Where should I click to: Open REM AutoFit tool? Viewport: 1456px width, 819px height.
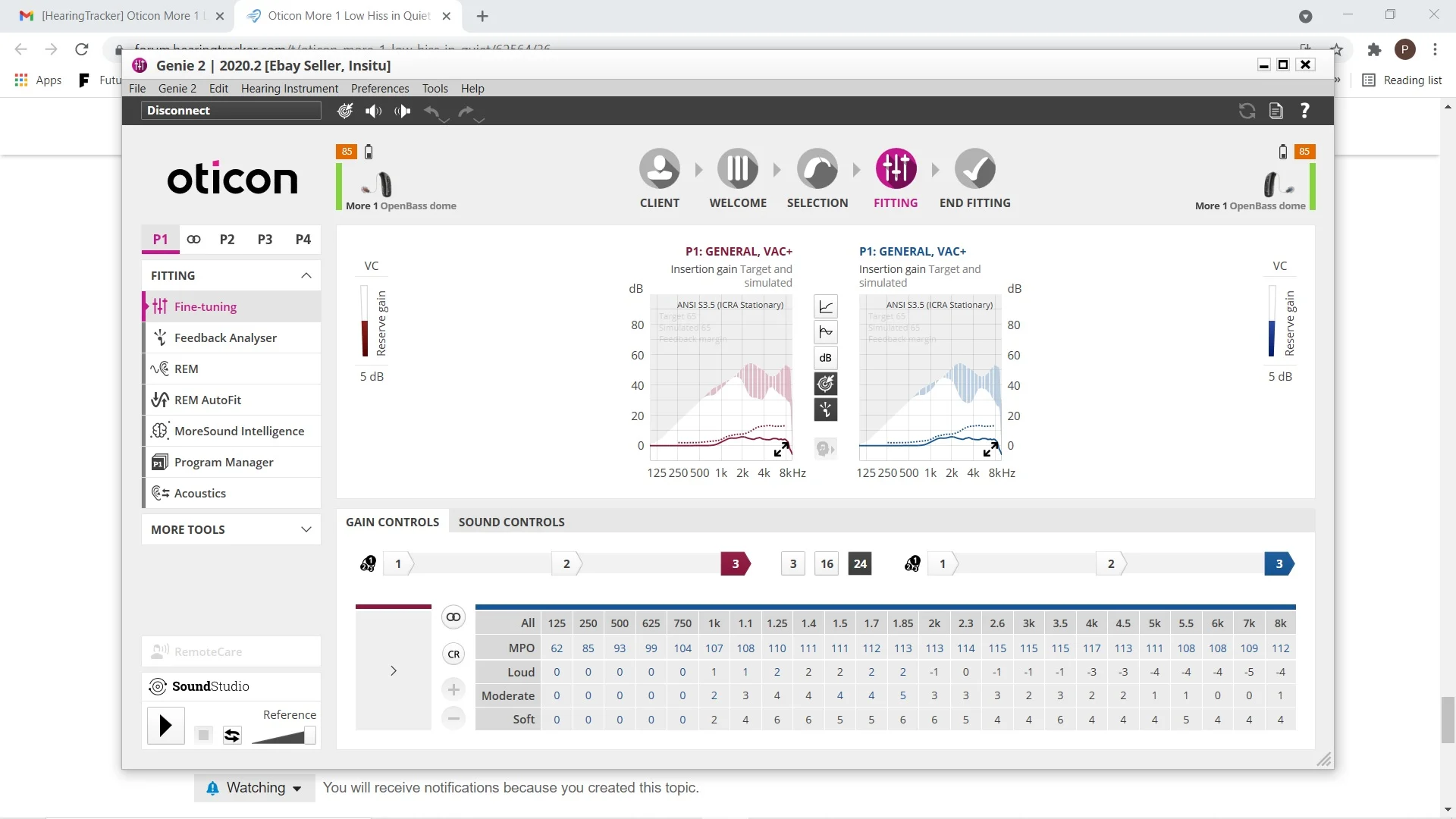(231, 400)
